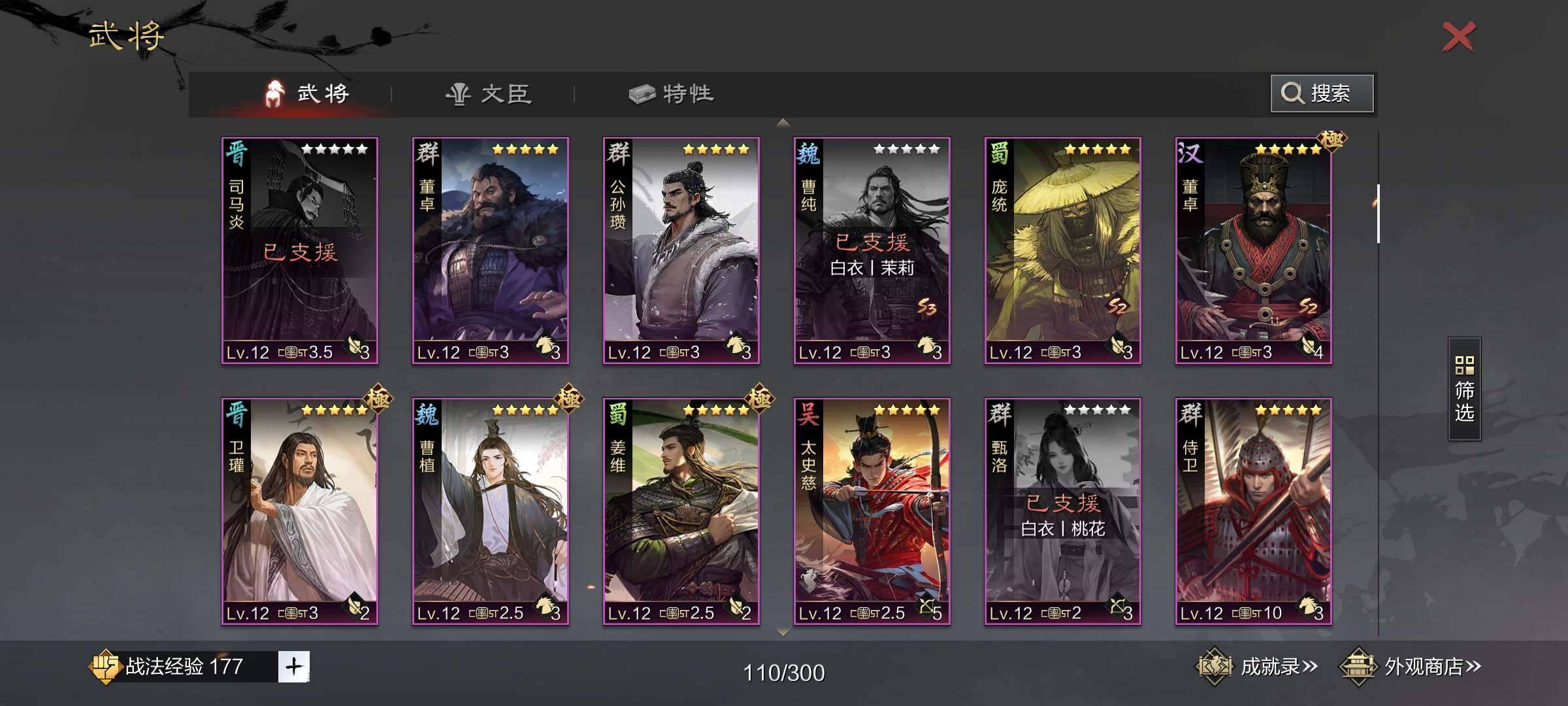Select the 公孙瓒 general card
The image size is (1568, 706).
pos(681,250)
